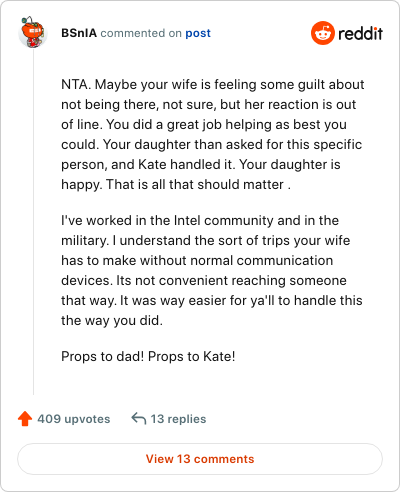The width and height of the screenshot is (400, 492).
Task: Click the word "military." in the comment
Action: tap(85, 240)
